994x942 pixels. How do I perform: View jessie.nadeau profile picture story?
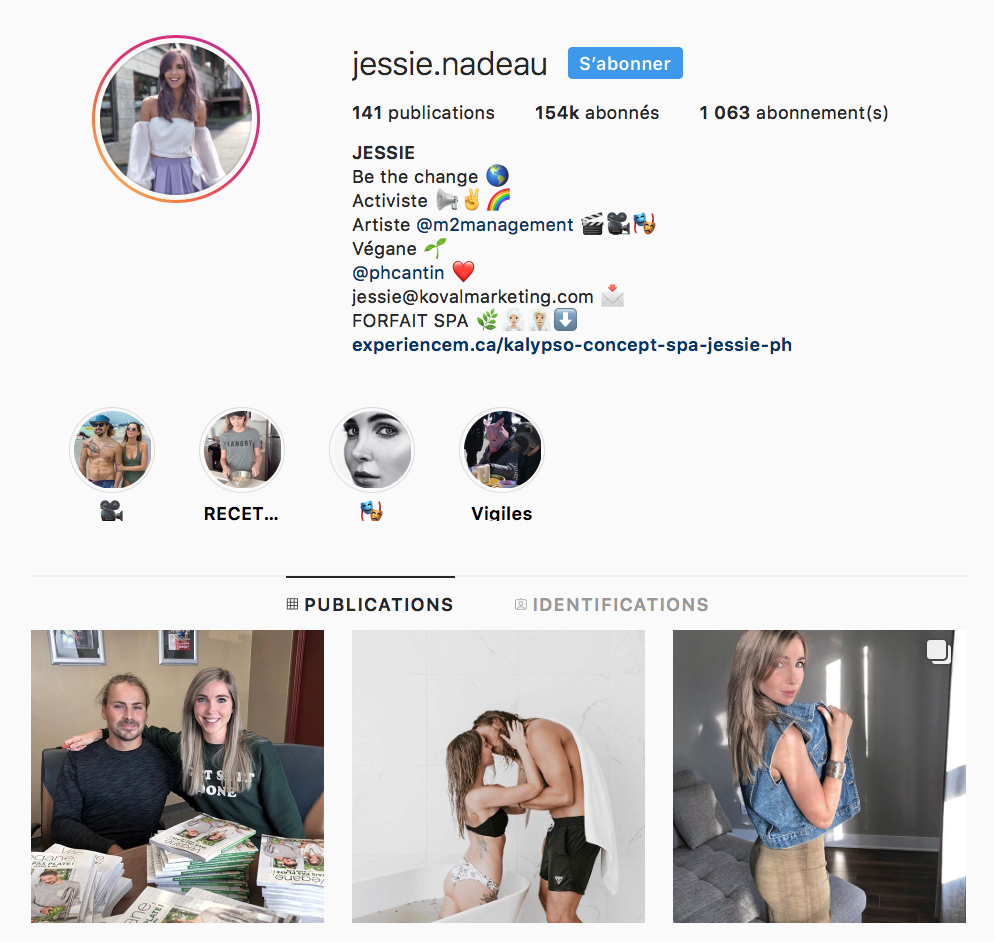point(176,119)
